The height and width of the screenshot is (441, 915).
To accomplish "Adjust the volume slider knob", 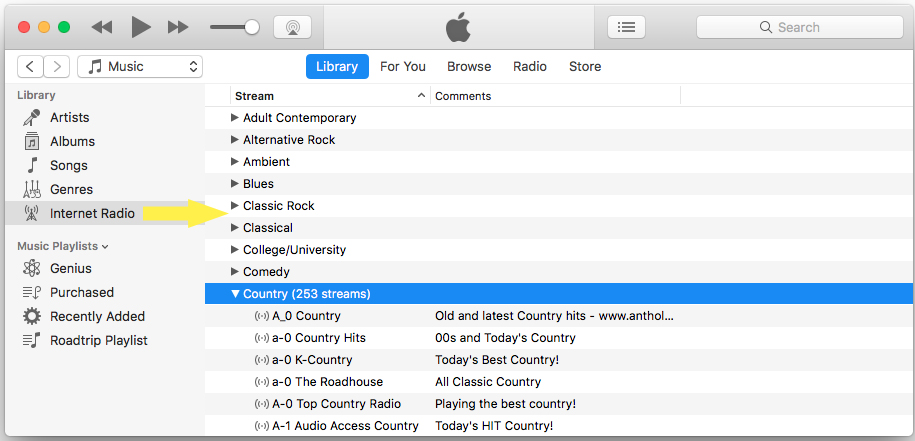I will (252, 27).
